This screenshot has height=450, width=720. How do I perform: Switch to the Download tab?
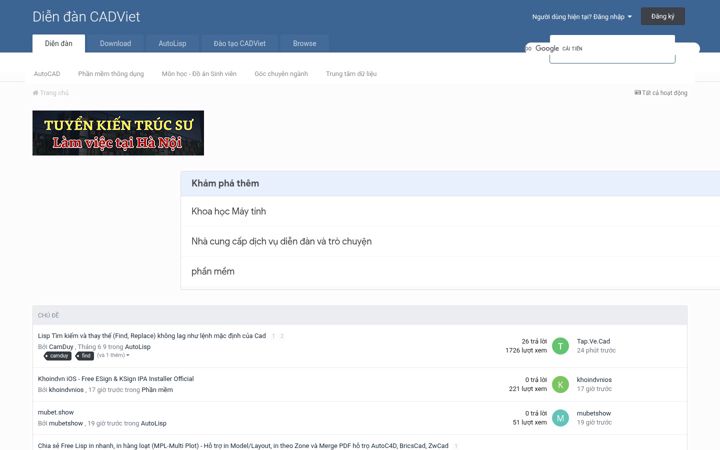coord(115,43)
